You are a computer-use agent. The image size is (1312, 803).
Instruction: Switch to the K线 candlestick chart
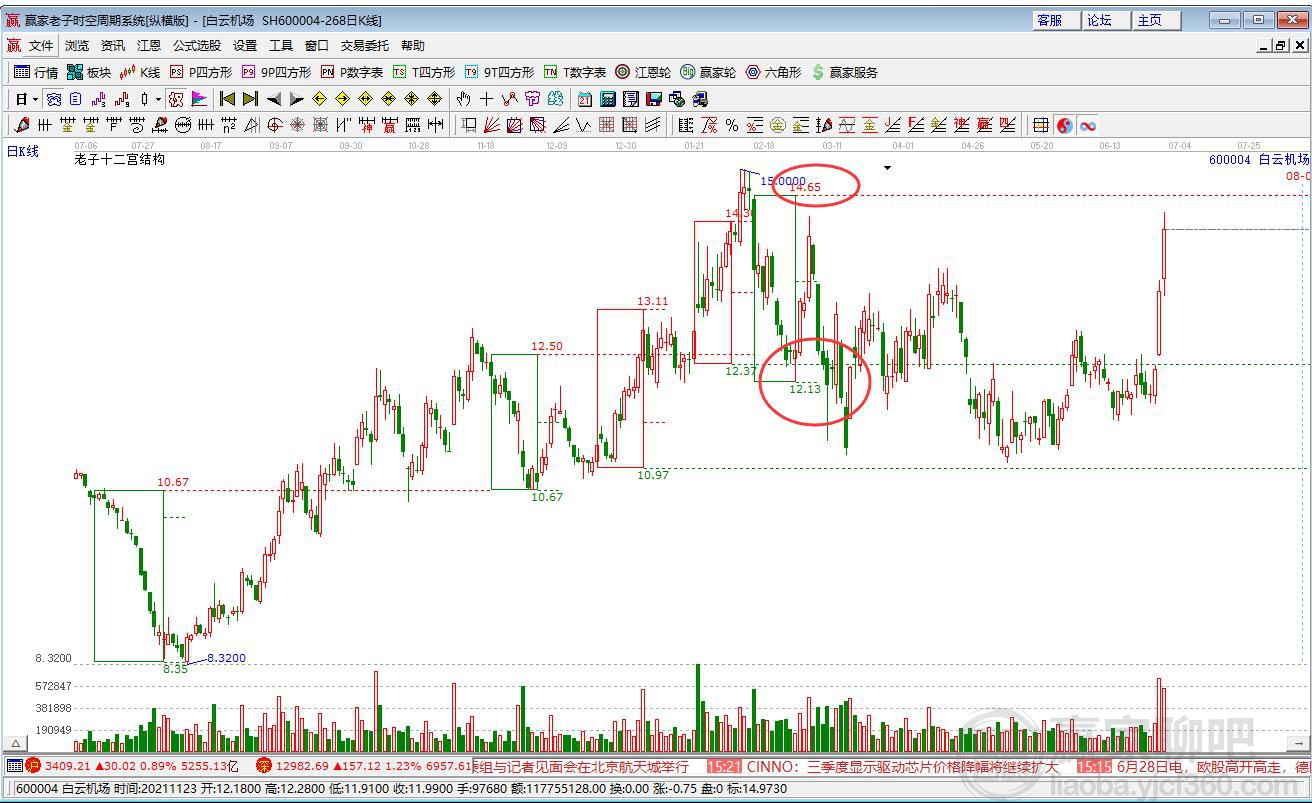[140, 72]
